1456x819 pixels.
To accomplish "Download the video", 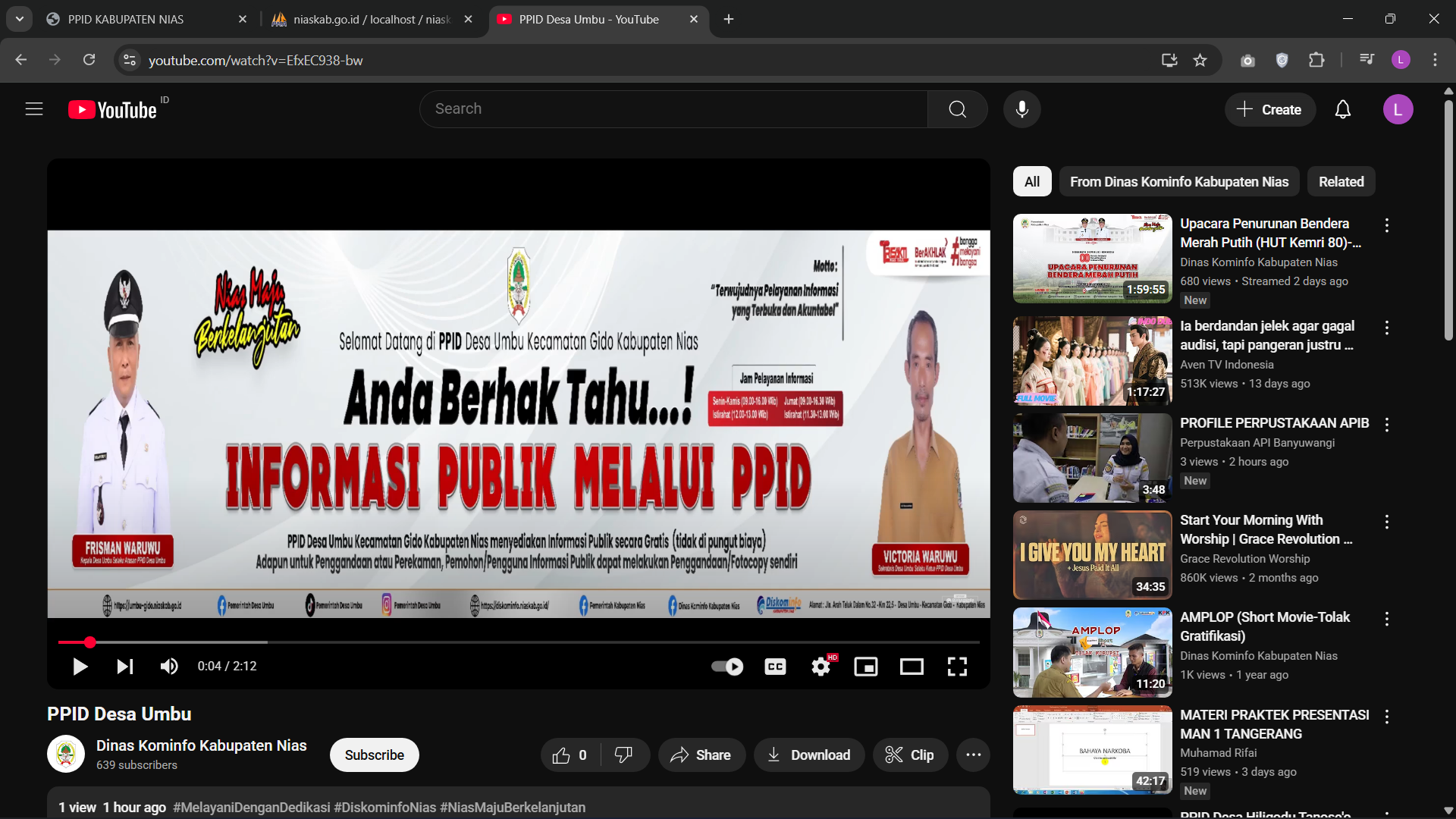I will point(808,755).
